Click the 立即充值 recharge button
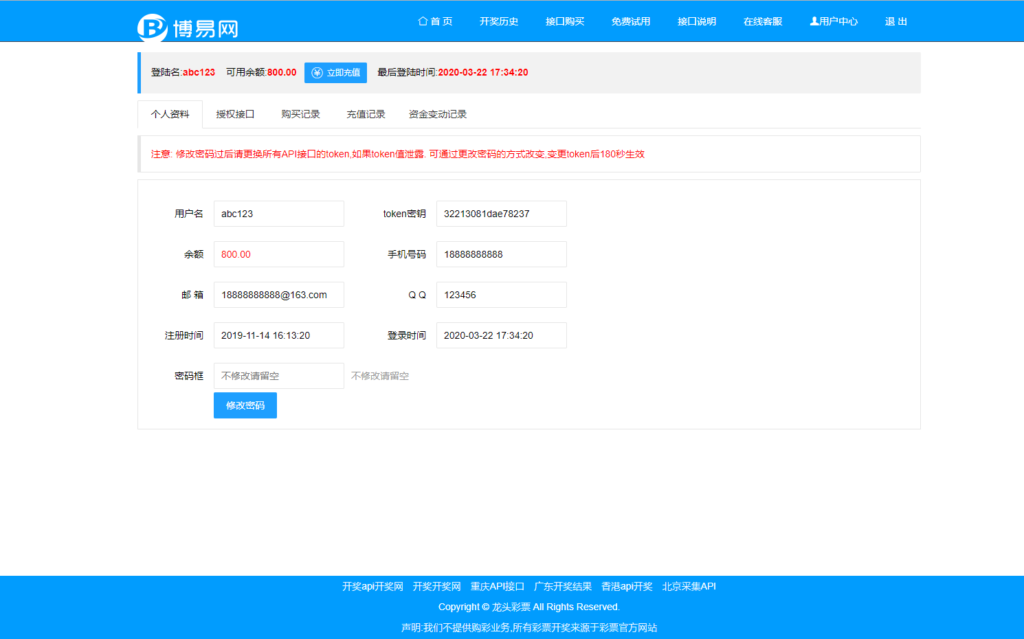 tap(335, 72)
